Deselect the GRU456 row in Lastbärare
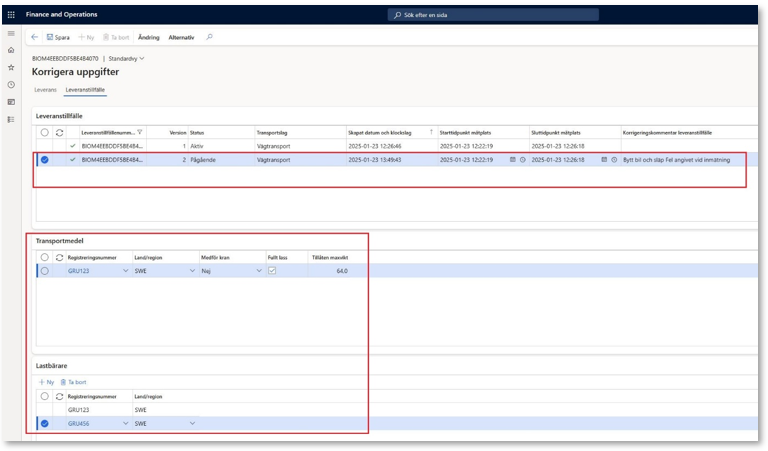 point(44,423)
